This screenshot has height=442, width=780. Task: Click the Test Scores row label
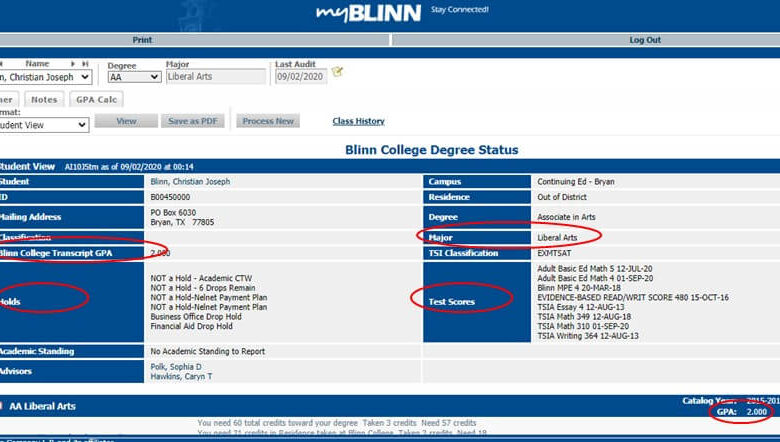(x=452, y=302)
